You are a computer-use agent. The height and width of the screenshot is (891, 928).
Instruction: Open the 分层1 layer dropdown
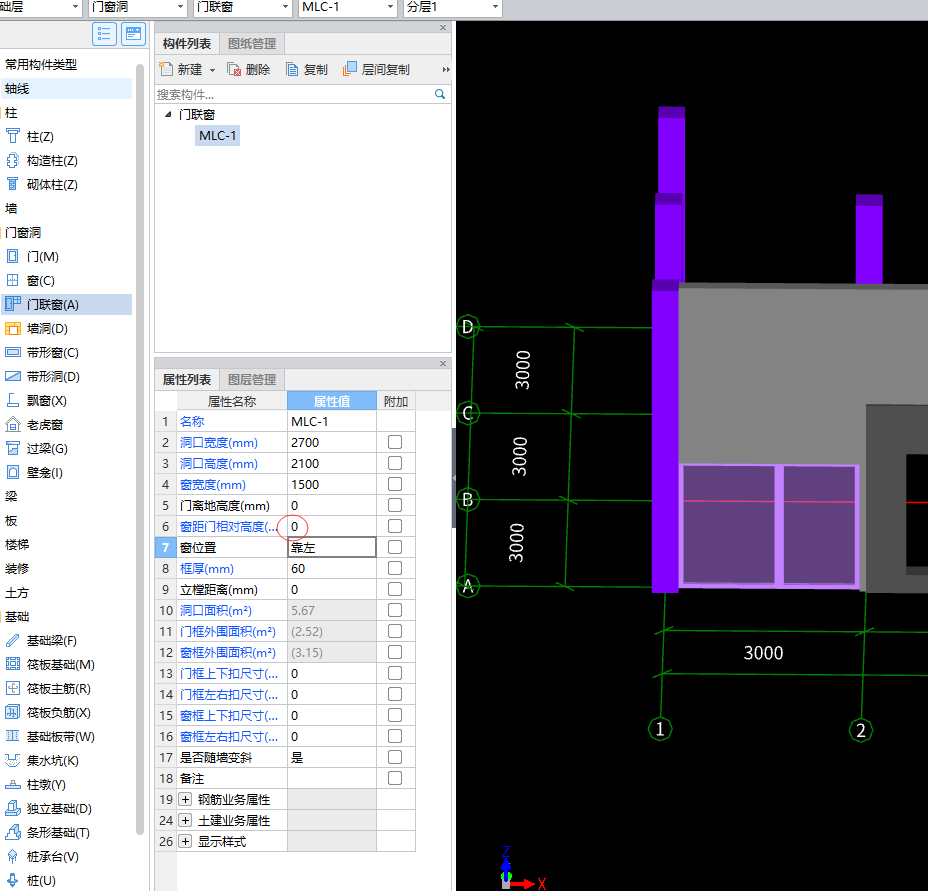coord(495,7)
